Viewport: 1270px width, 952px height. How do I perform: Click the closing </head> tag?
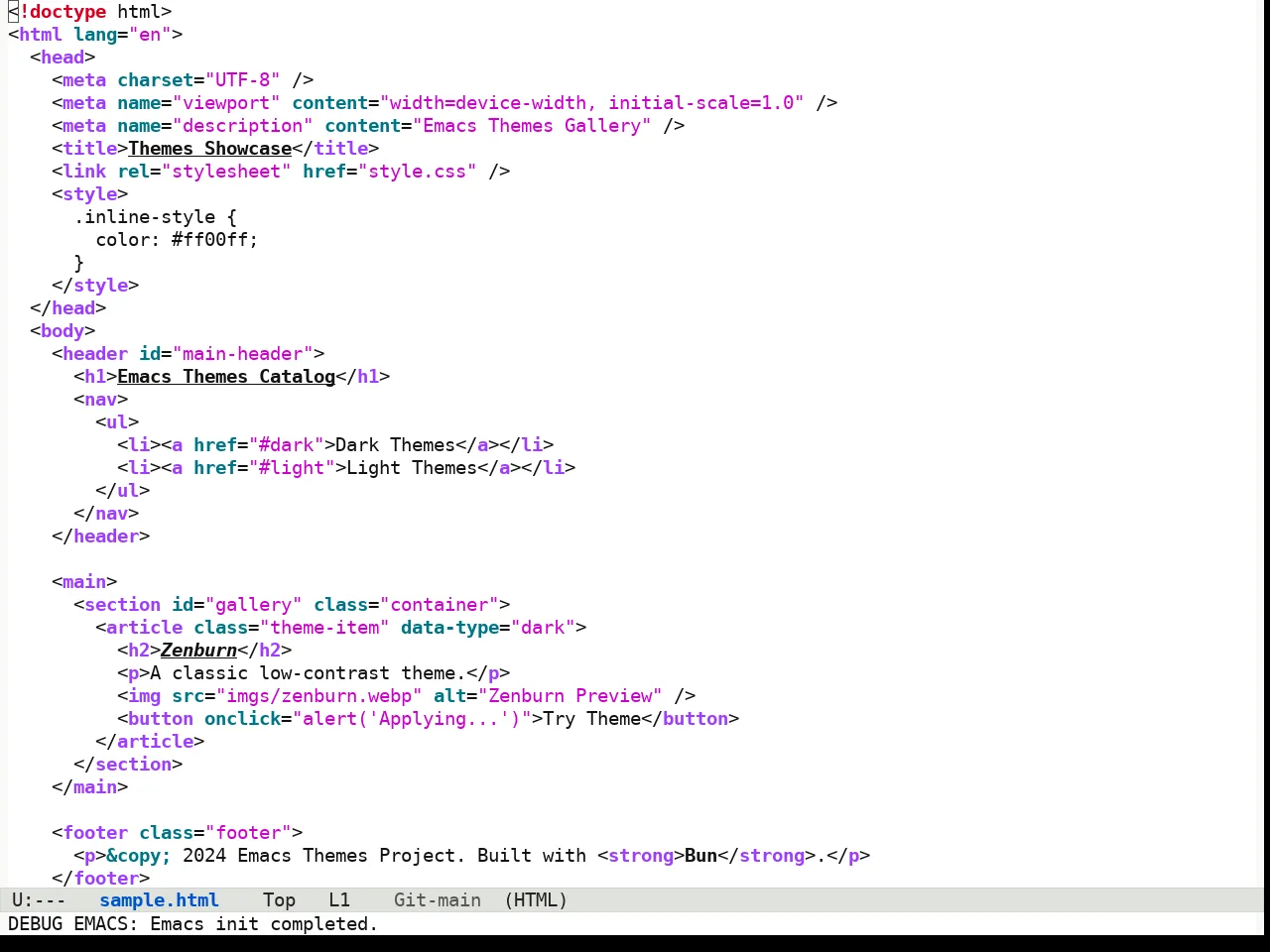pos(67,308)
